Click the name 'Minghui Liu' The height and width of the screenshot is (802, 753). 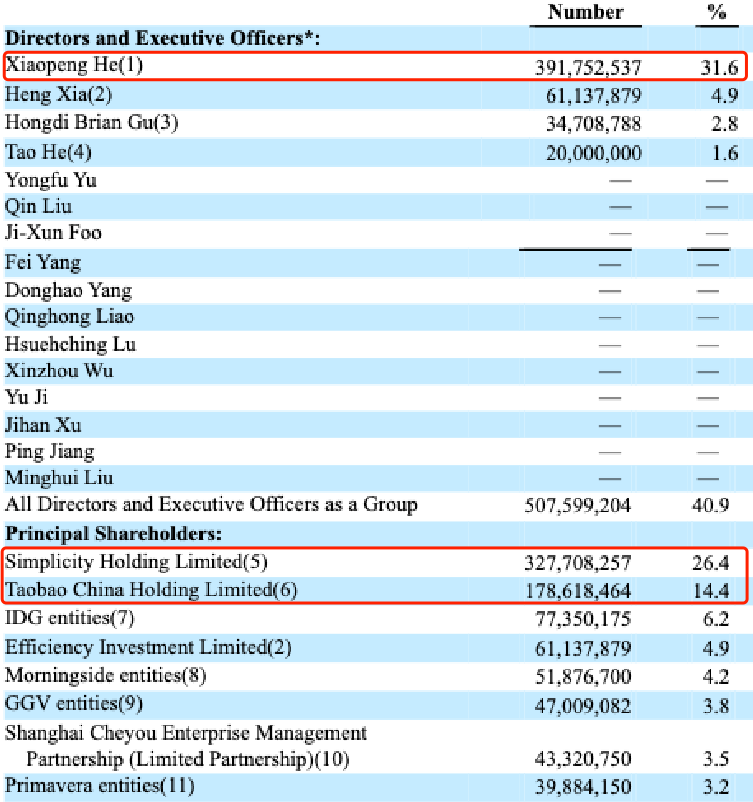pyautogui.click(x=59, y=478)
